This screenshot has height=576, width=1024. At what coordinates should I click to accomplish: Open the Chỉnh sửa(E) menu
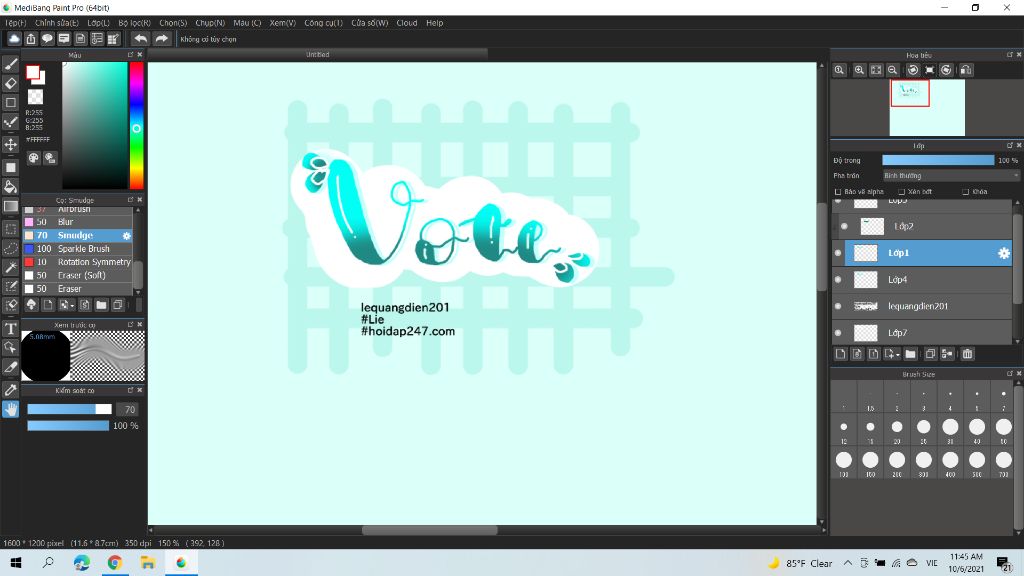click(56, 23)
